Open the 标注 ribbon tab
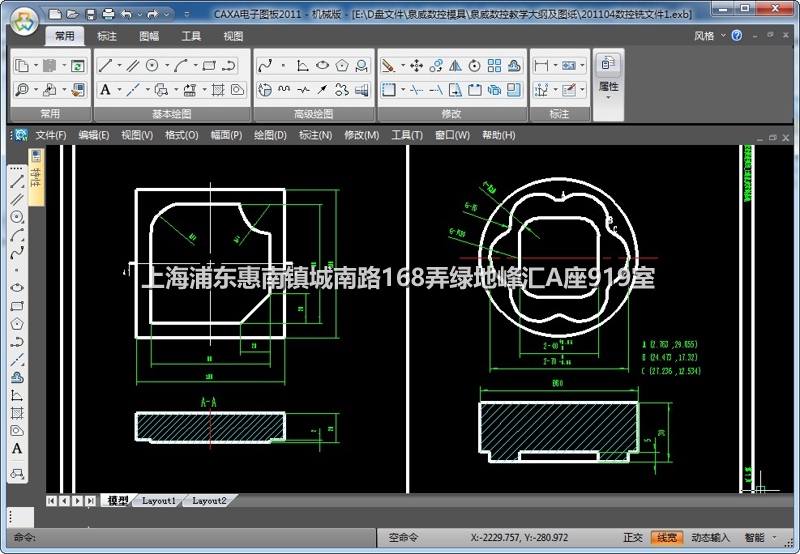Screen dimensions: 800x554 click(x=107, y=36)
